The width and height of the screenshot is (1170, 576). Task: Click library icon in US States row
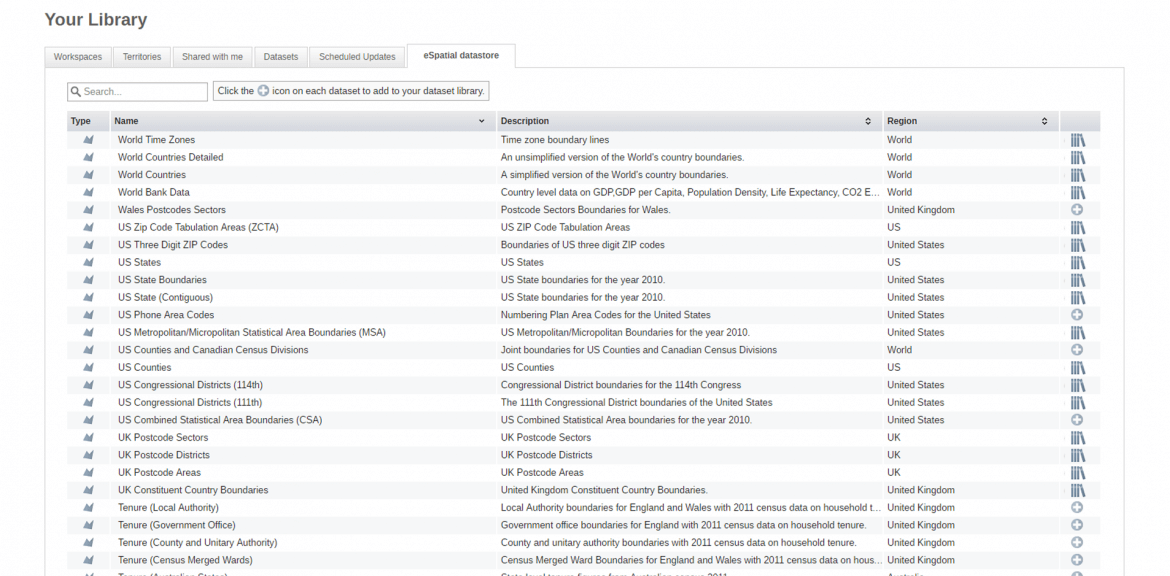(x=1077, y=263)
